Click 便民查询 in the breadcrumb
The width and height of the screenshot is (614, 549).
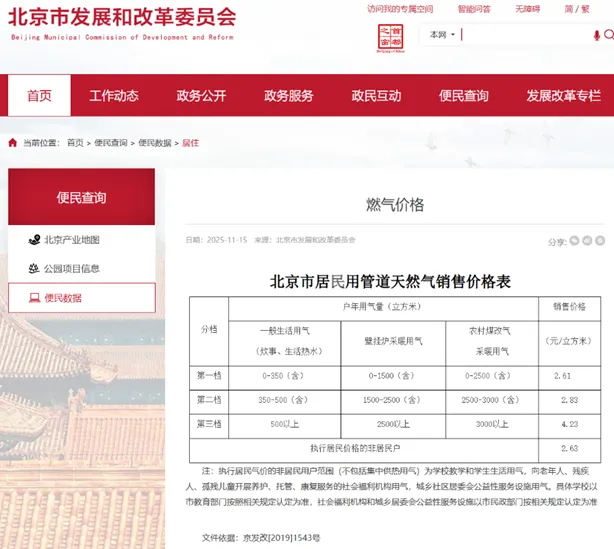pos(111,143)
